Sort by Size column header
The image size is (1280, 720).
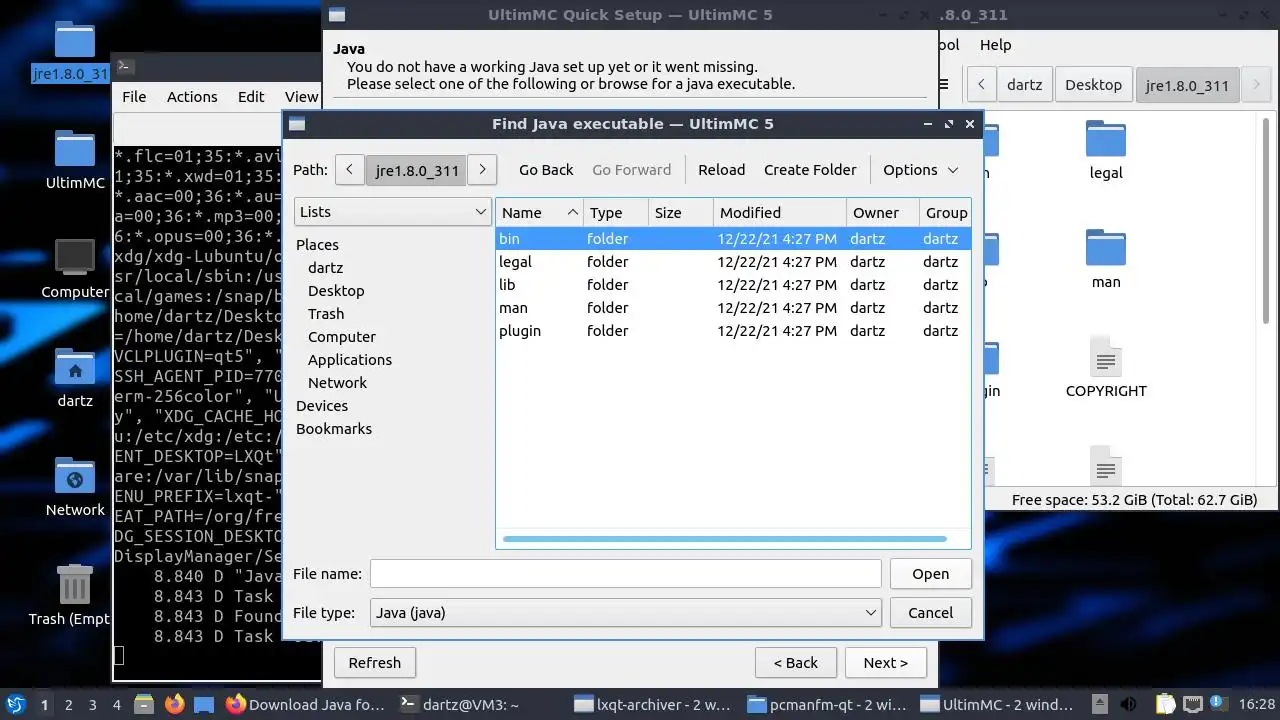(681, 213)
